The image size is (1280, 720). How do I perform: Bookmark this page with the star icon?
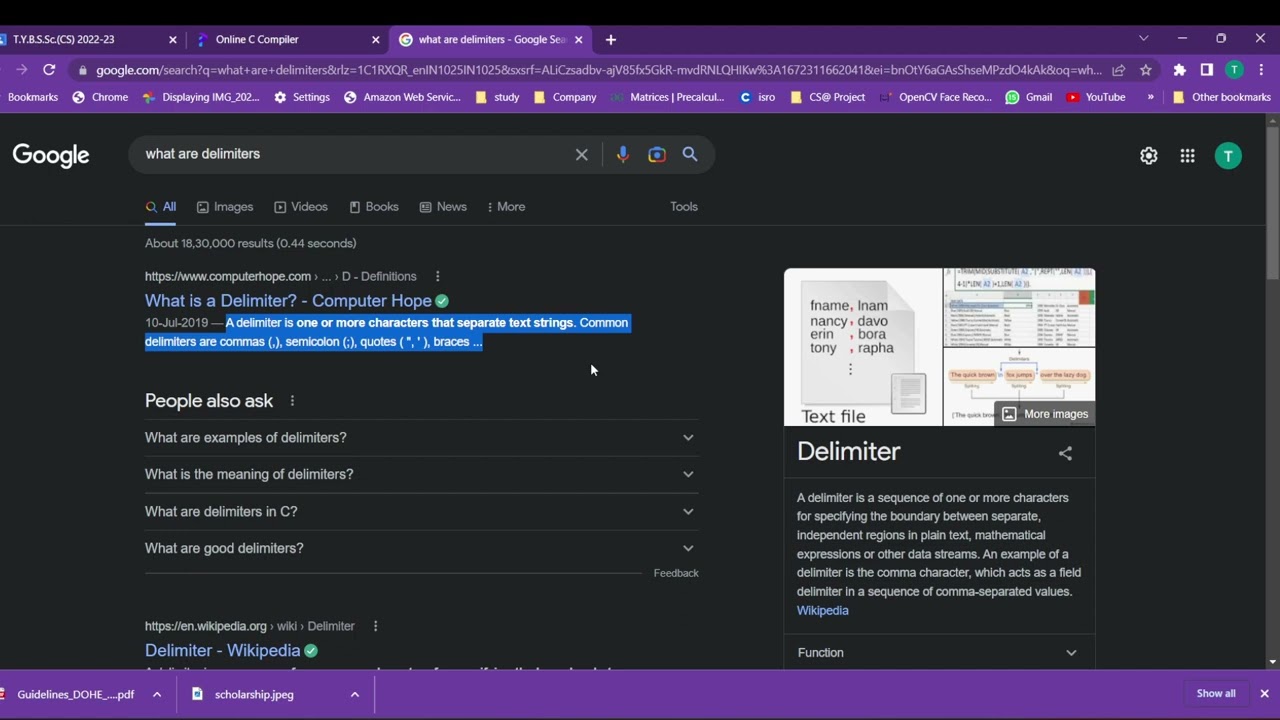pos(1146,70)
